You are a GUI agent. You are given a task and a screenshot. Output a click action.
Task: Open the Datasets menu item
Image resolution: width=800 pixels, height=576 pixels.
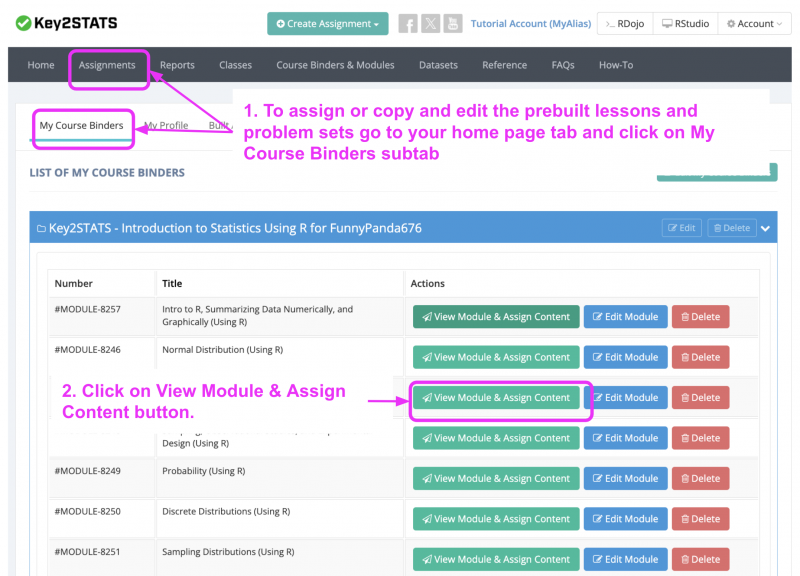[438, 65]
